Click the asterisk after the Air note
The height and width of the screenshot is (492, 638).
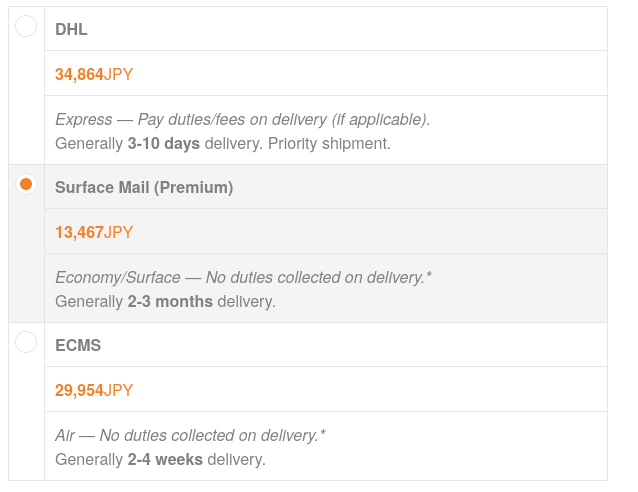click(323, 433)
